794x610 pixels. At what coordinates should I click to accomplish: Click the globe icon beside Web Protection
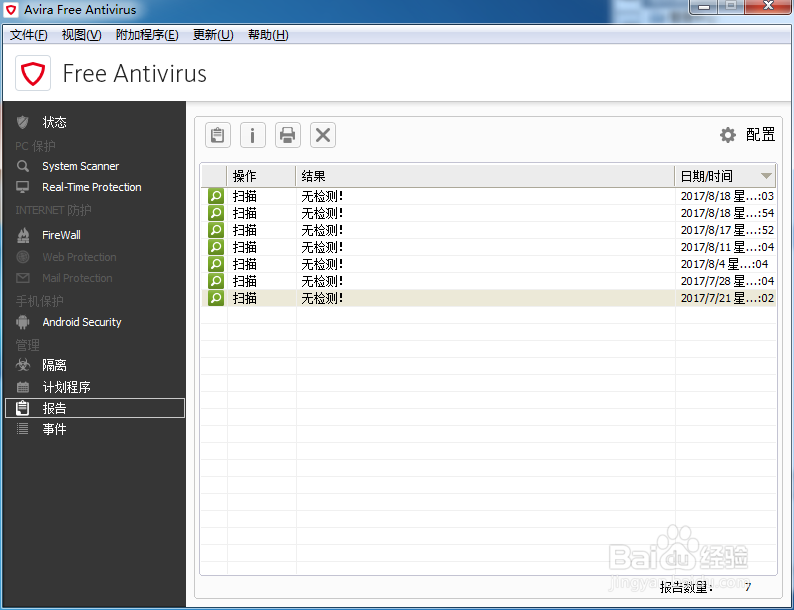tap(22, 257)
